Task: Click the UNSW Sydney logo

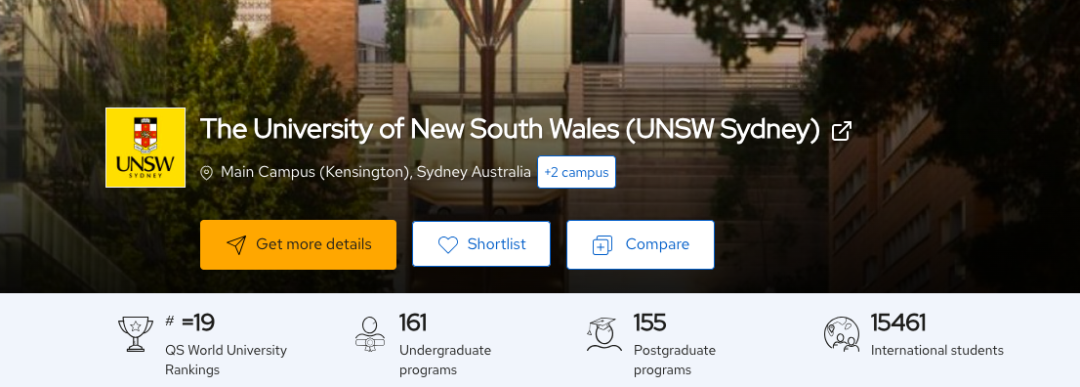Action: point(145,147)
